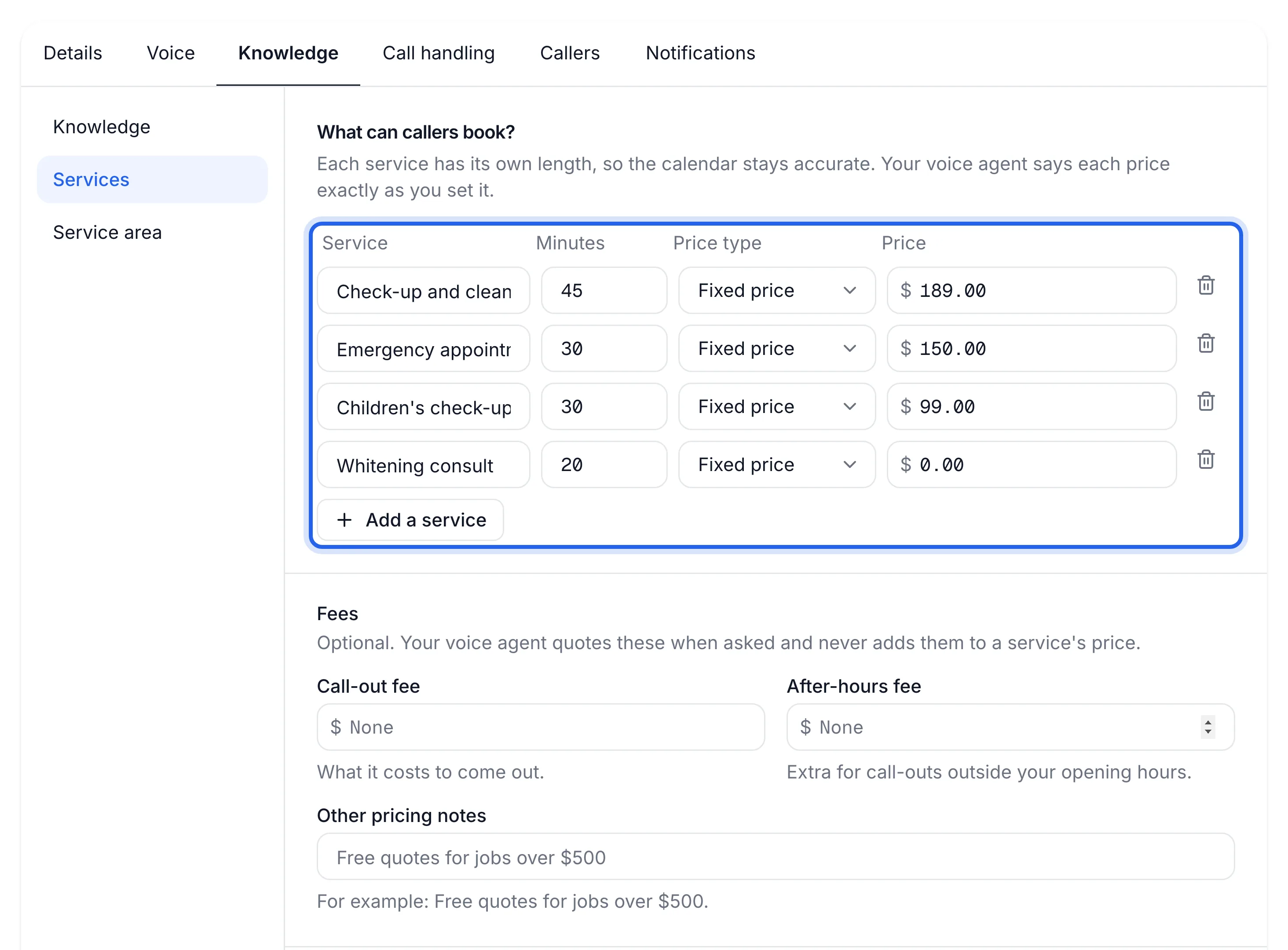The image size is (1288, 950).
Task: Open the Call handling tab
Action: 439,53
